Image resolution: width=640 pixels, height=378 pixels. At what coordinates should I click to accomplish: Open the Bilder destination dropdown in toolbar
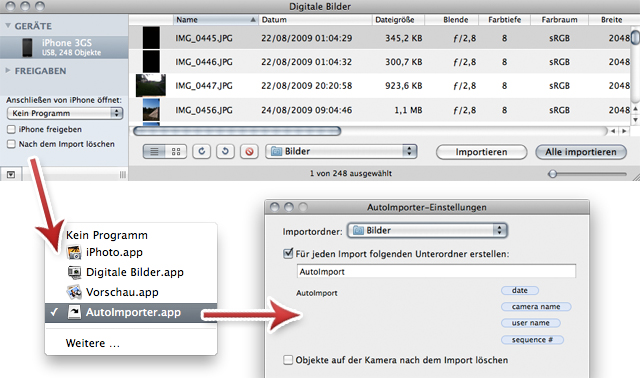(341, 151)
